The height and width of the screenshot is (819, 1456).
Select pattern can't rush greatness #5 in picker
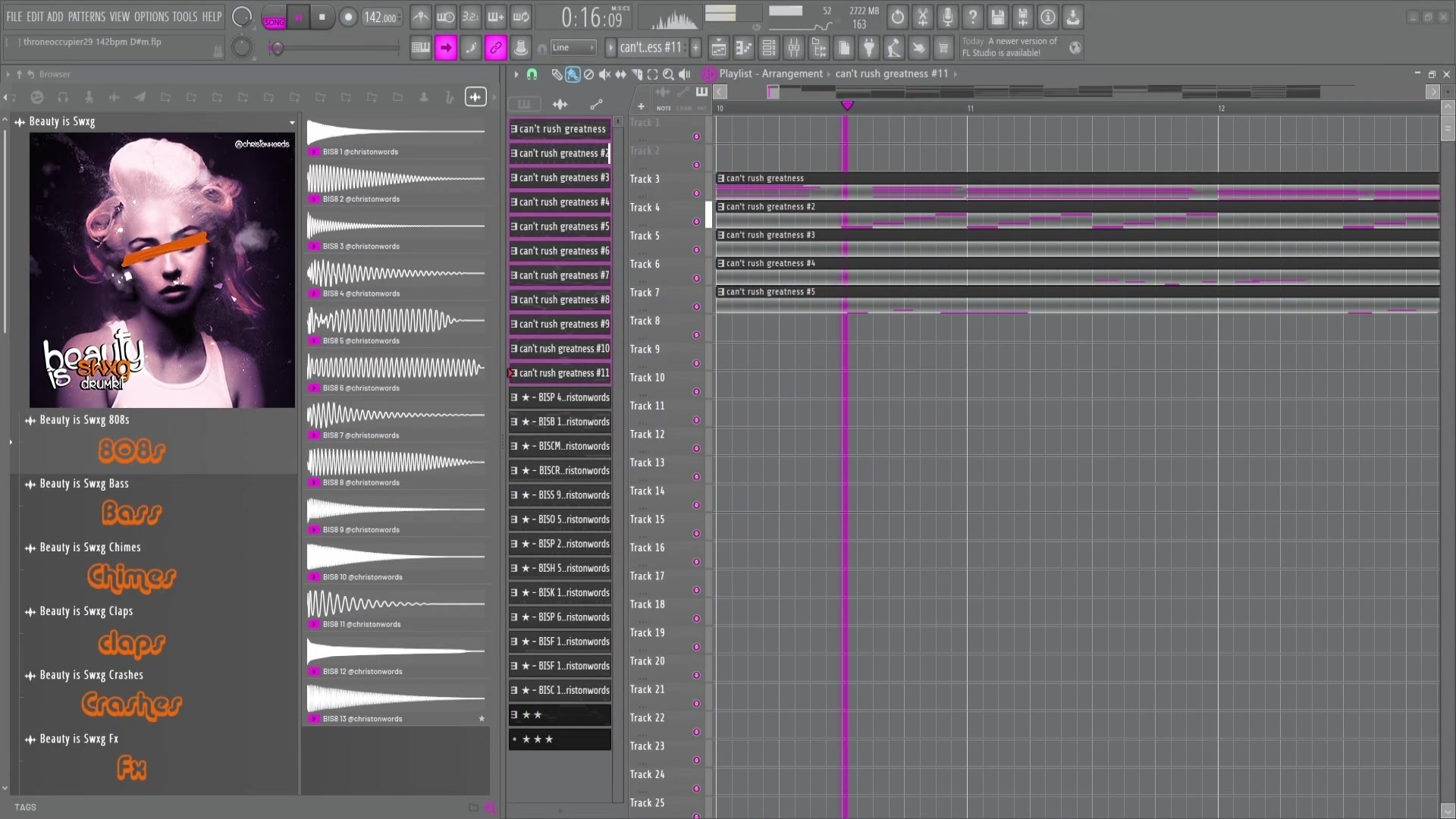(x=560, y=227)
